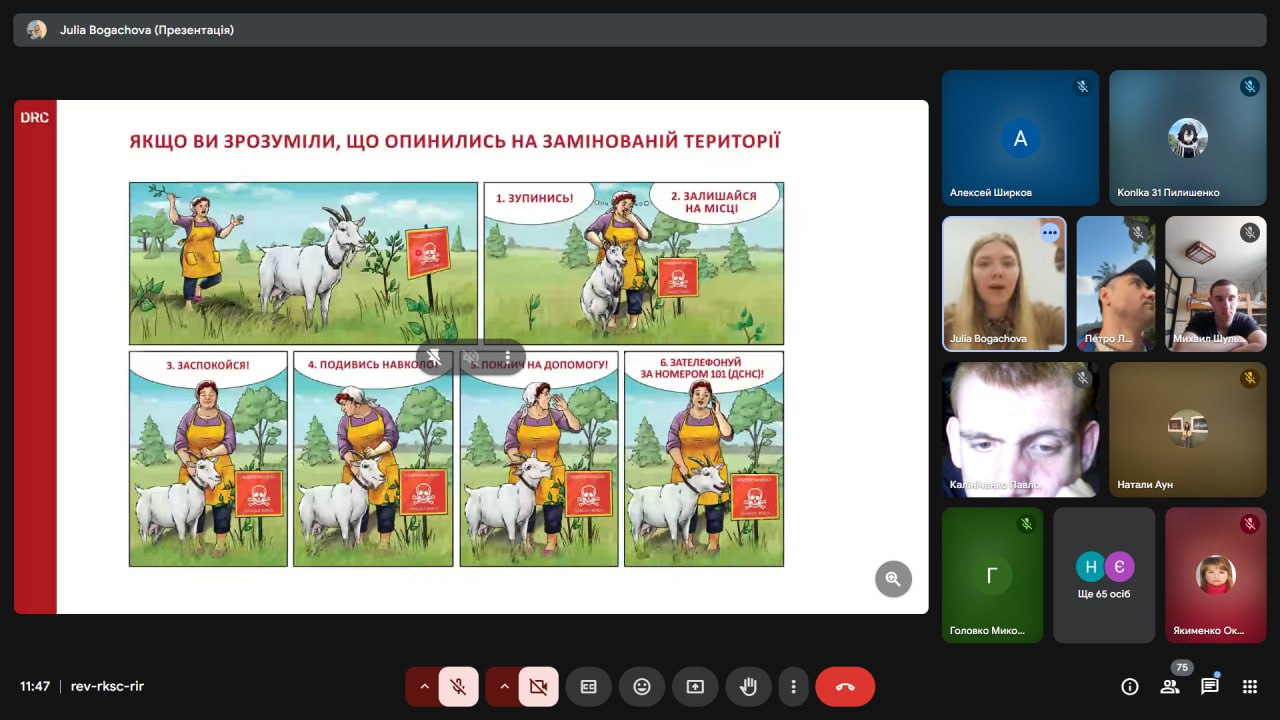
Task: Raise your hand
Action: 747,687
